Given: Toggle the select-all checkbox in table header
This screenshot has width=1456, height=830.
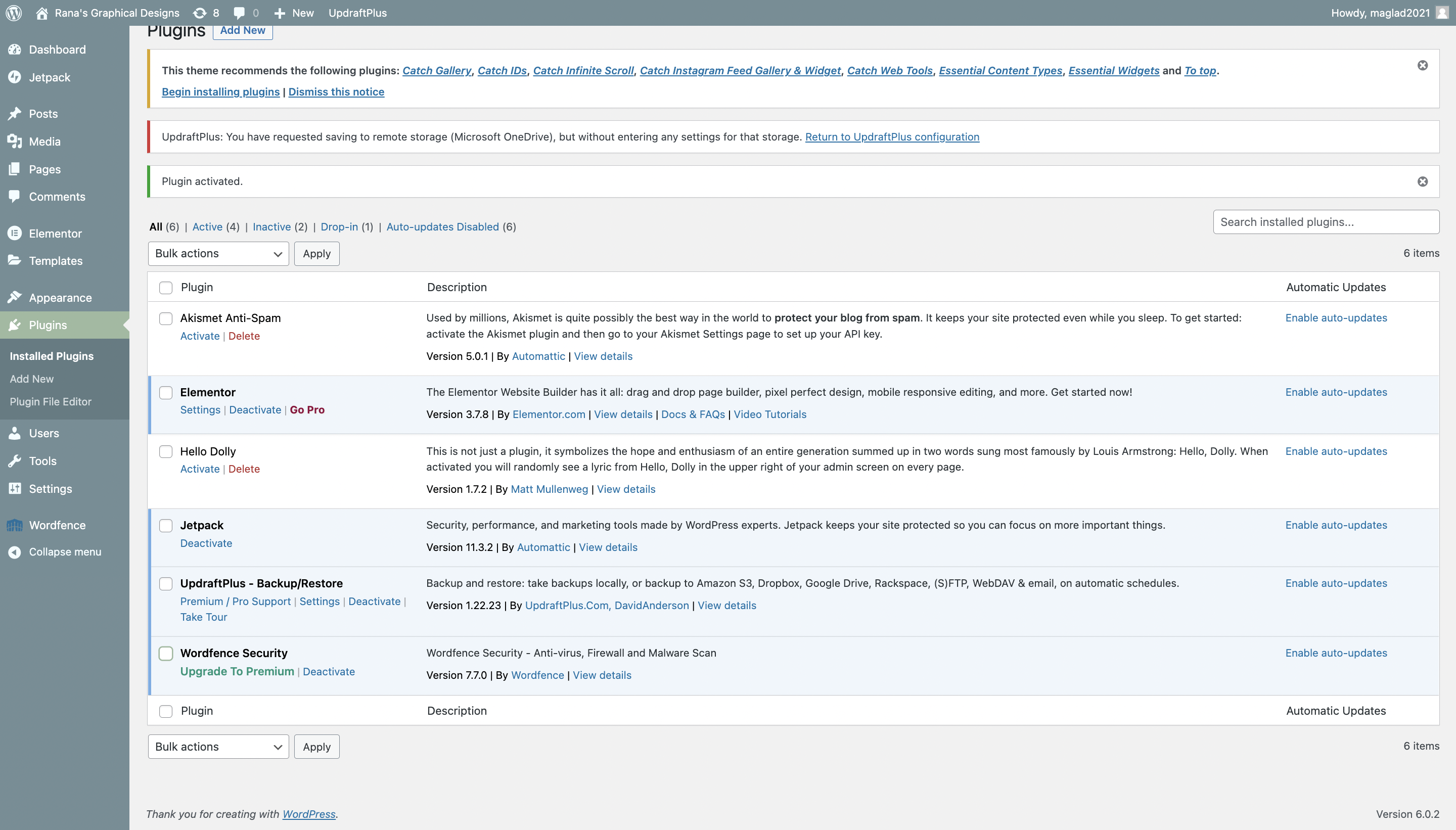Looking at the screenshot, I should [165, 287].
